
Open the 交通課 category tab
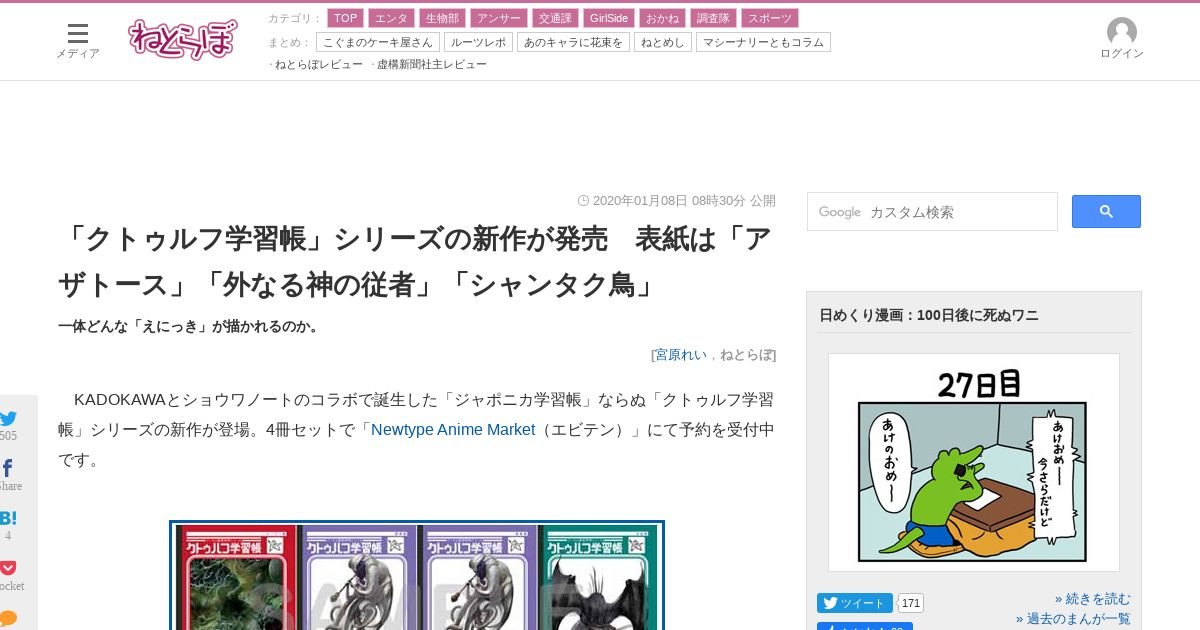pyautogui.click(x=554, y=18)
